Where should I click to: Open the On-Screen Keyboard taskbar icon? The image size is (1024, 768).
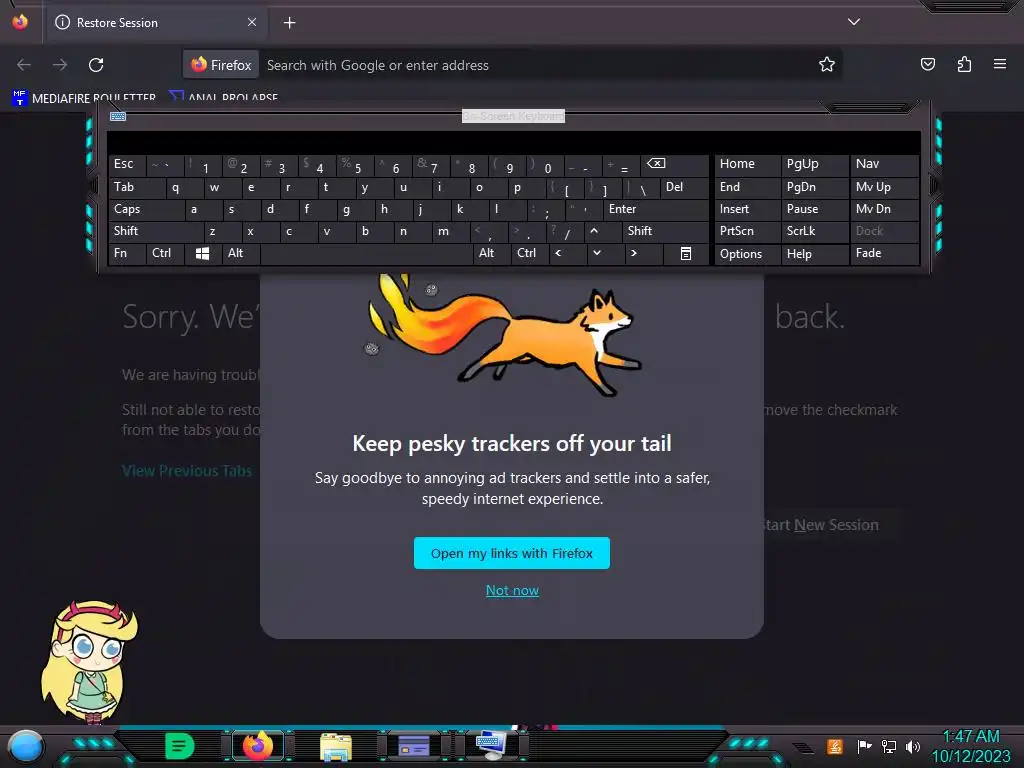coord(492,745)
